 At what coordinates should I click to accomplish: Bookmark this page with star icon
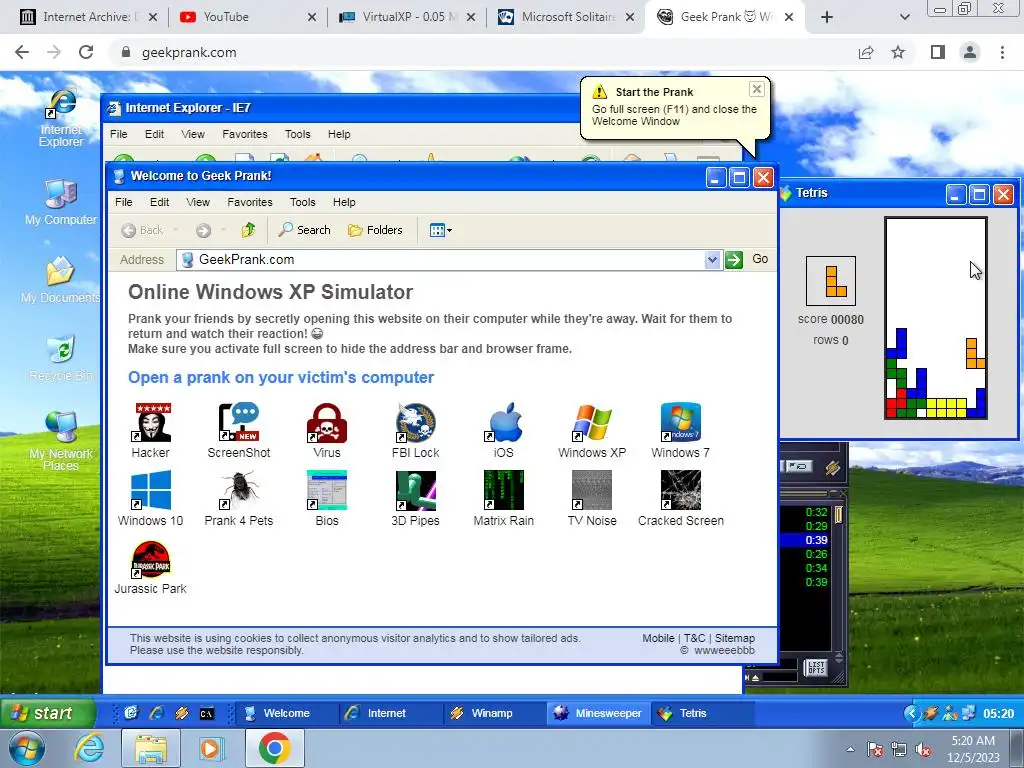[898, 52]
